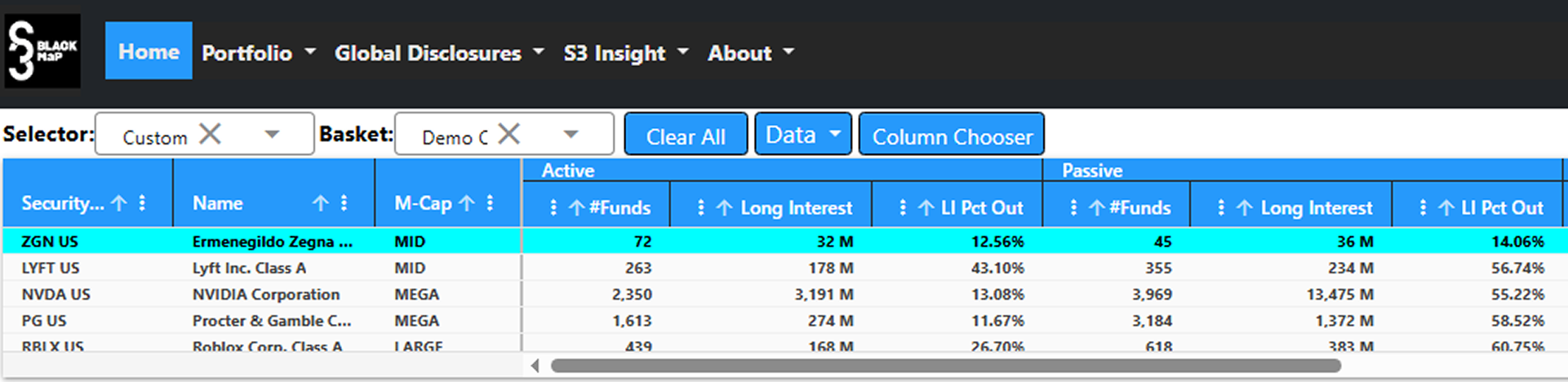The height and width of the screenshot is (382, 1568).
Task: Open the Global Disclosures menu
Action: tap(439, 52)
